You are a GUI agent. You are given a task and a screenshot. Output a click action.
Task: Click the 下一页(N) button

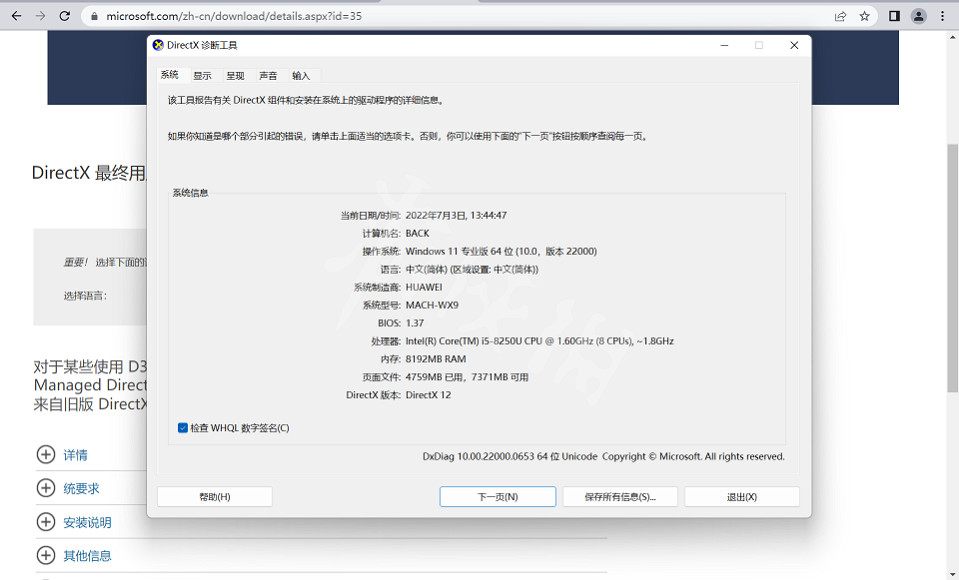pyautogui.click(x=497, y=497)
